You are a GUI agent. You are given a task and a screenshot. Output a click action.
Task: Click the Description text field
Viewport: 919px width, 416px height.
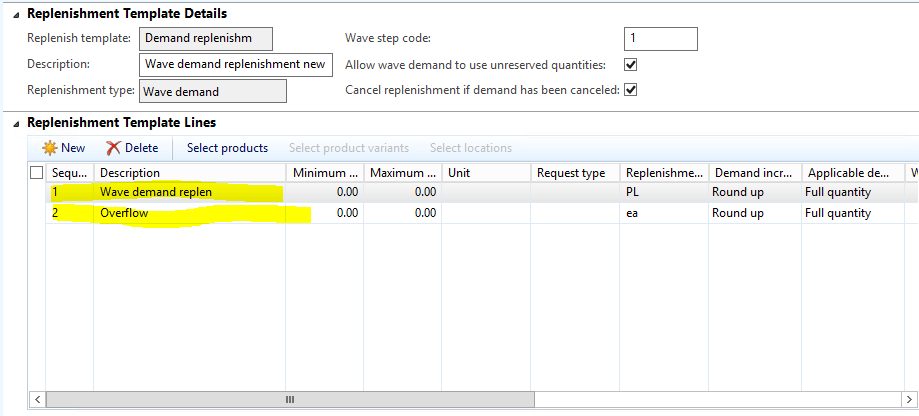[x=235, y=64]
